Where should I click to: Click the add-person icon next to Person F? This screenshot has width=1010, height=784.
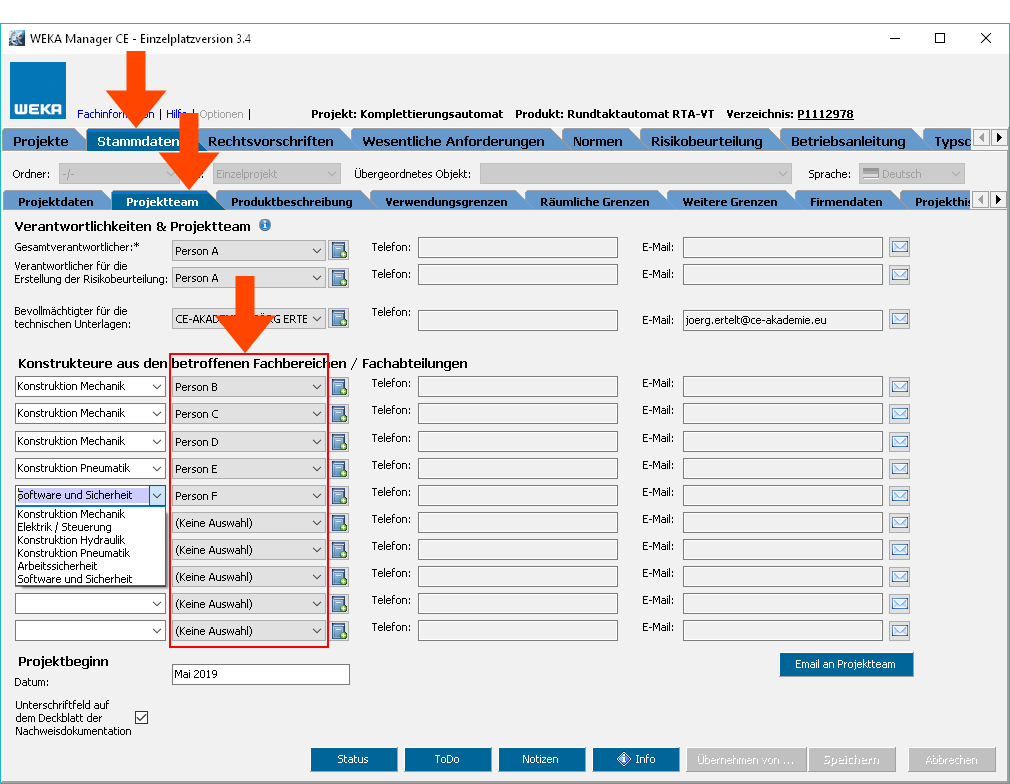(339, 495)
